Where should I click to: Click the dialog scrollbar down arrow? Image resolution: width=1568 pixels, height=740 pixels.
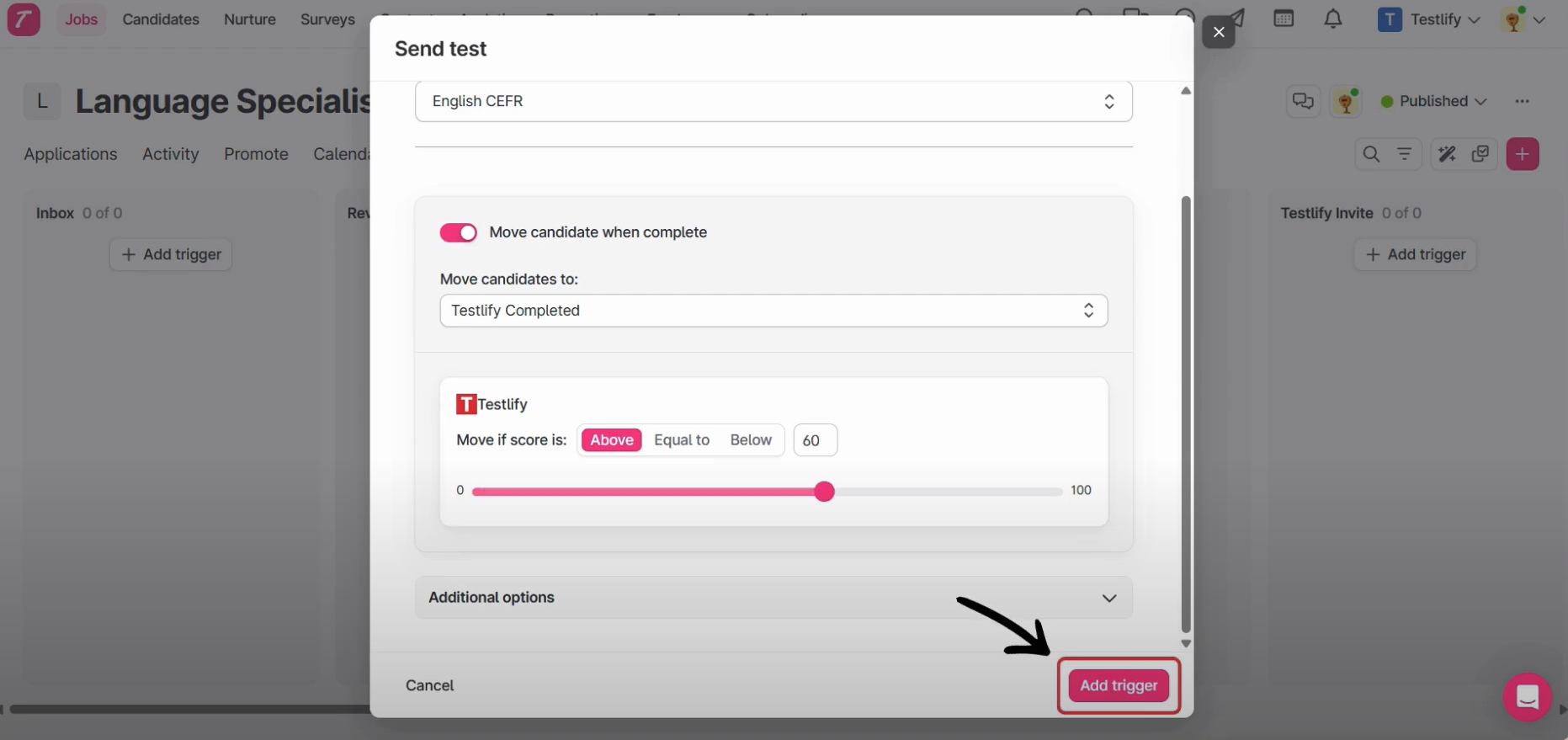[x=1186, y=644]
